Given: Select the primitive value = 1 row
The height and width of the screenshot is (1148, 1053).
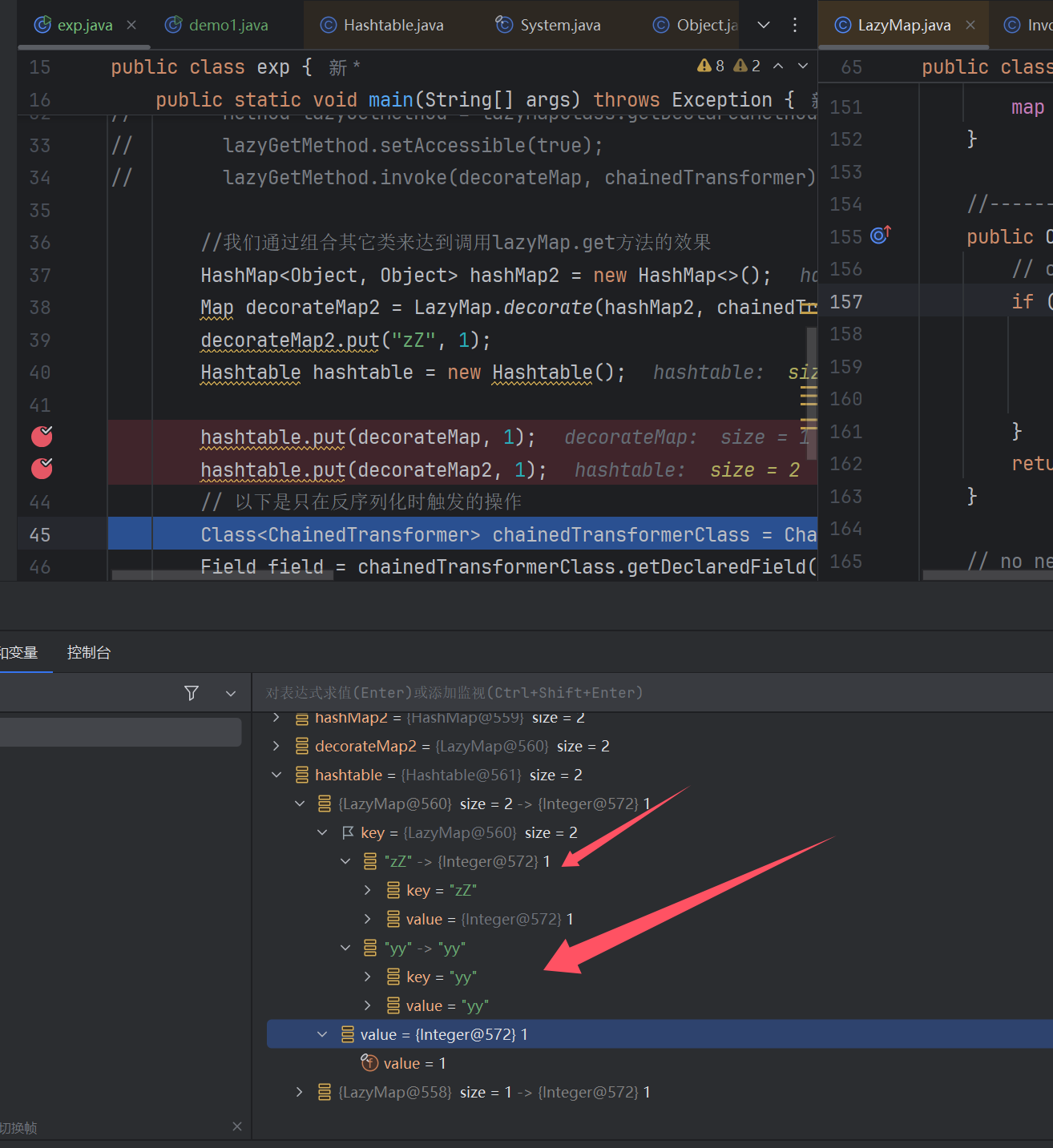Looking at the screenshot, I should [660, 1063].
